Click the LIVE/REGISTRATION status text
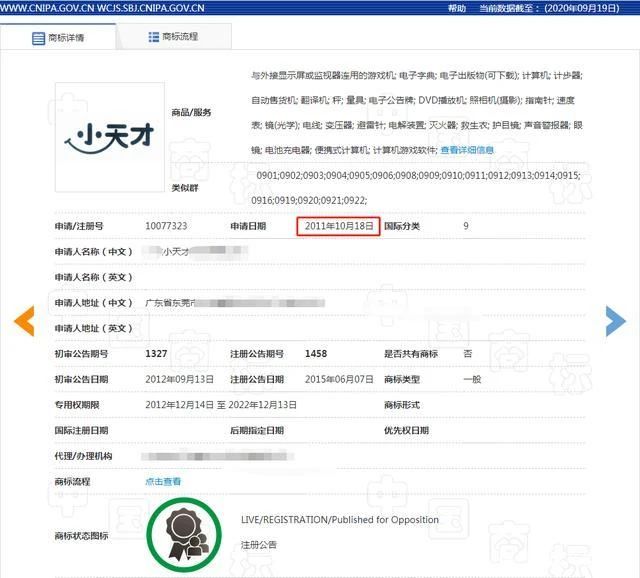Screen dimensions: 640x578 coord(340,520)
